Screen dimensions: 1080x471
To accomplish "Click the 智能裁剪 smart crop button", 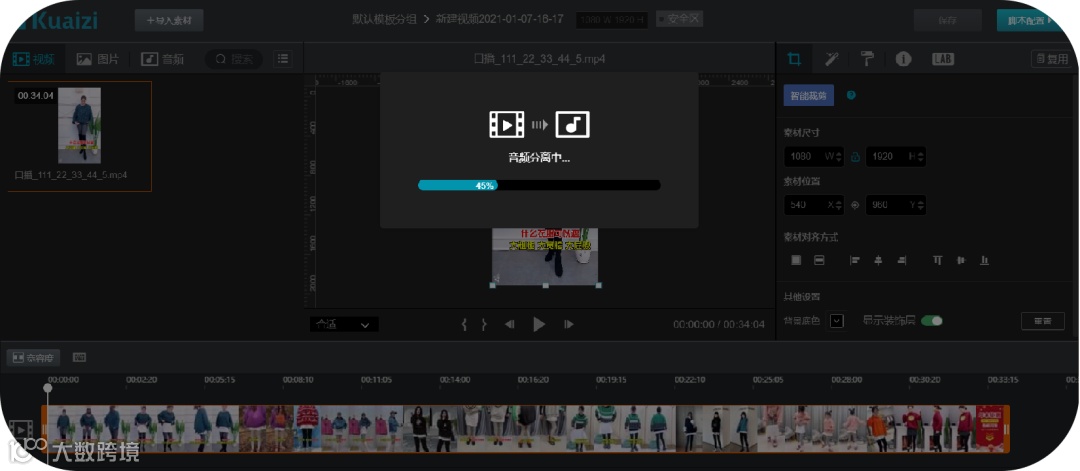I will (809, 96).
